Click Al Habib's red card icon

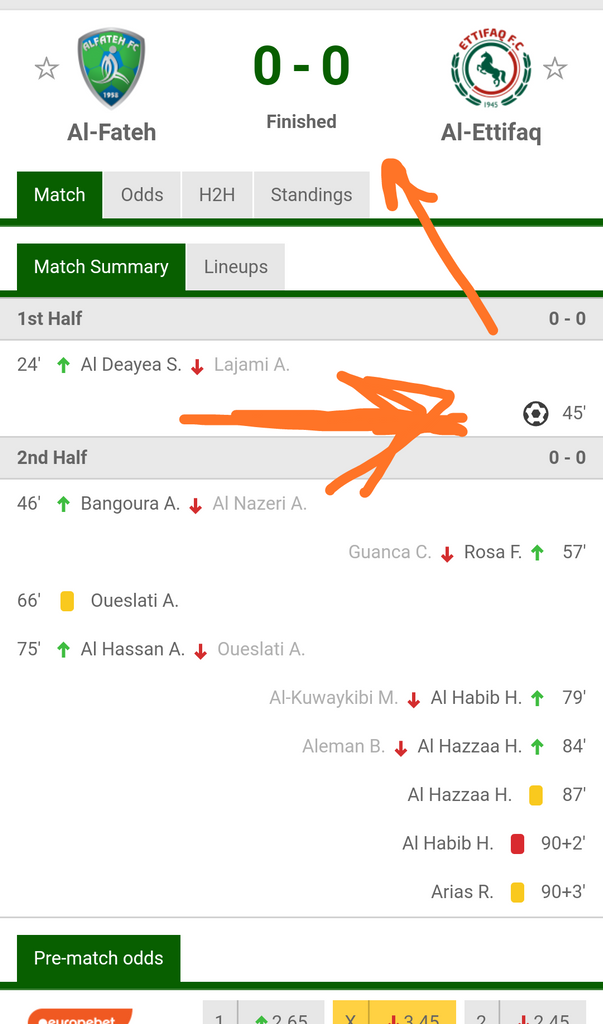[517, 844]
